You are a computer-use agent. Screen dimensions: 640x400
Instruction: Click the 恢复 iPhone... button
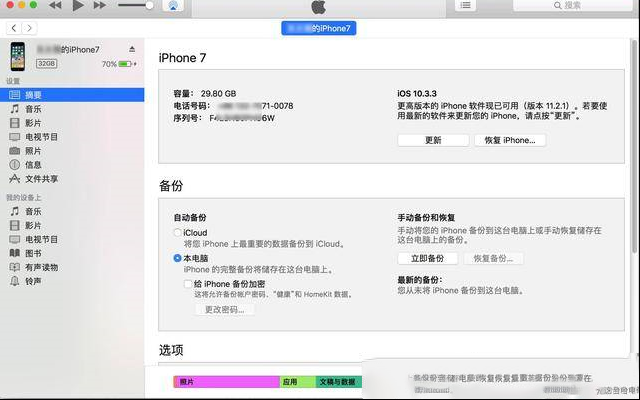(510, 140)
